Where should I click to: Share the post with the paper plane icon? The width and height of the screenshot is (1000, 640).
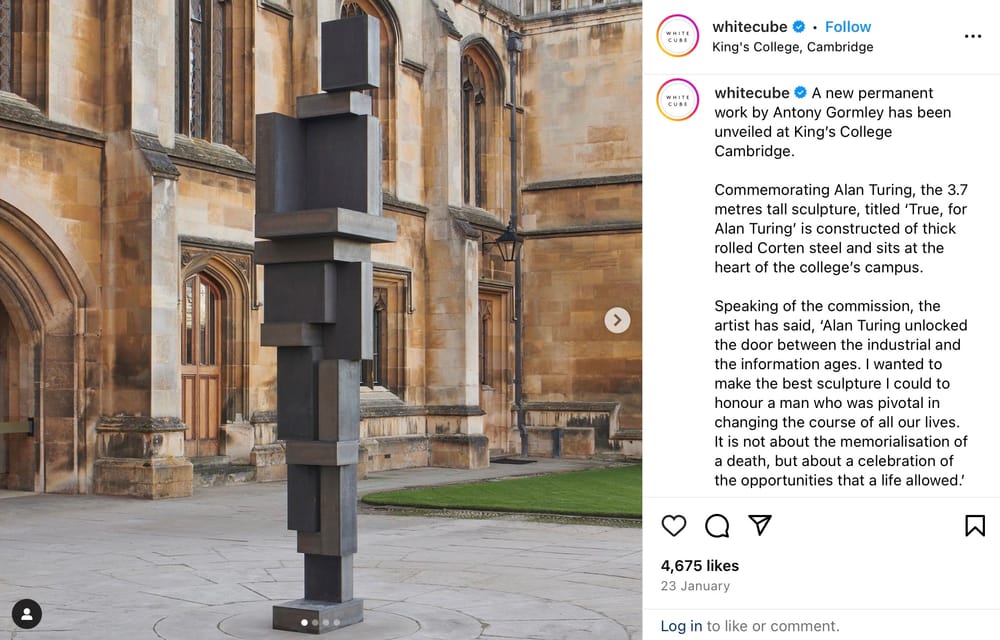click(x=760, y=525)
